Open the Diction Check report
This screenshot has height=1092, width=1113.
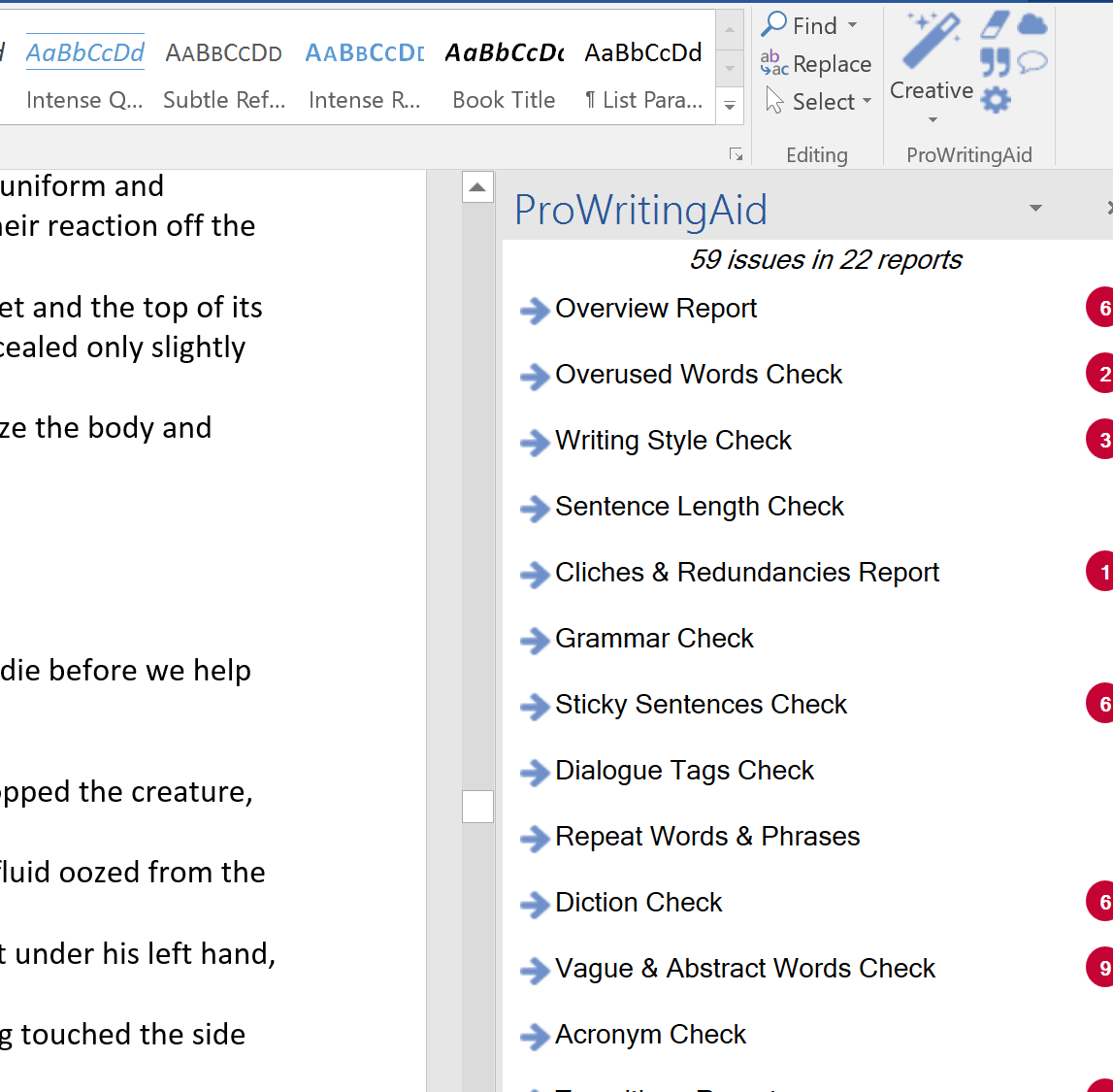(638, 903)
